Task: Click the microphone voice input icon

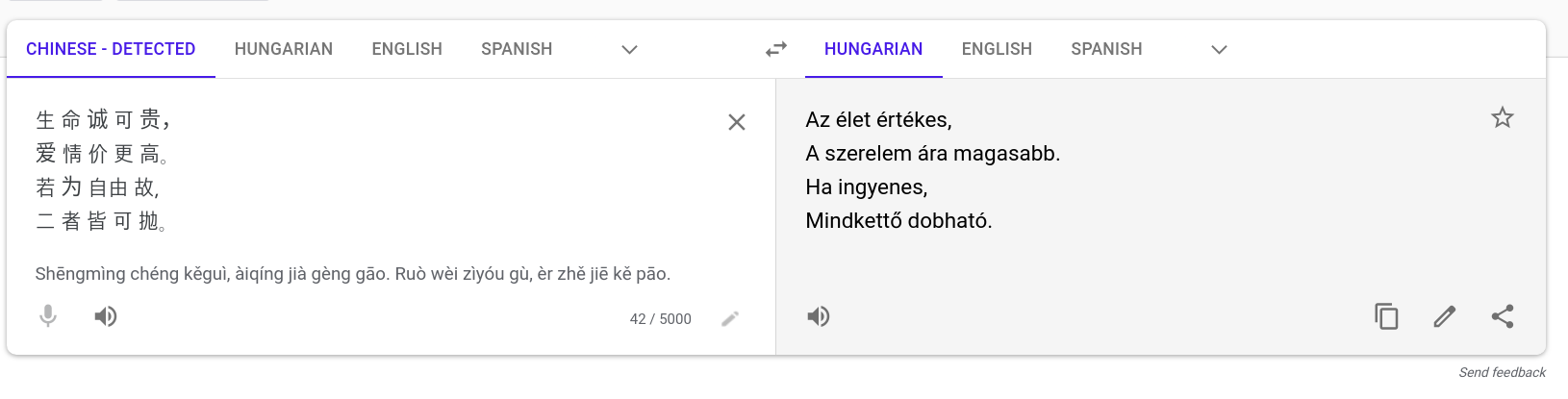Action: pyautogui.click(x=48, y=316)
